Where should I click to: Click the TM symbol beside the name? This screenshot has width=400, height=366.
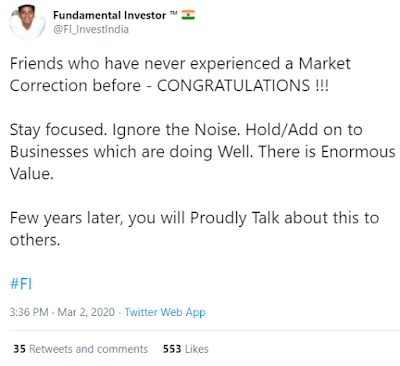[173, 14]
